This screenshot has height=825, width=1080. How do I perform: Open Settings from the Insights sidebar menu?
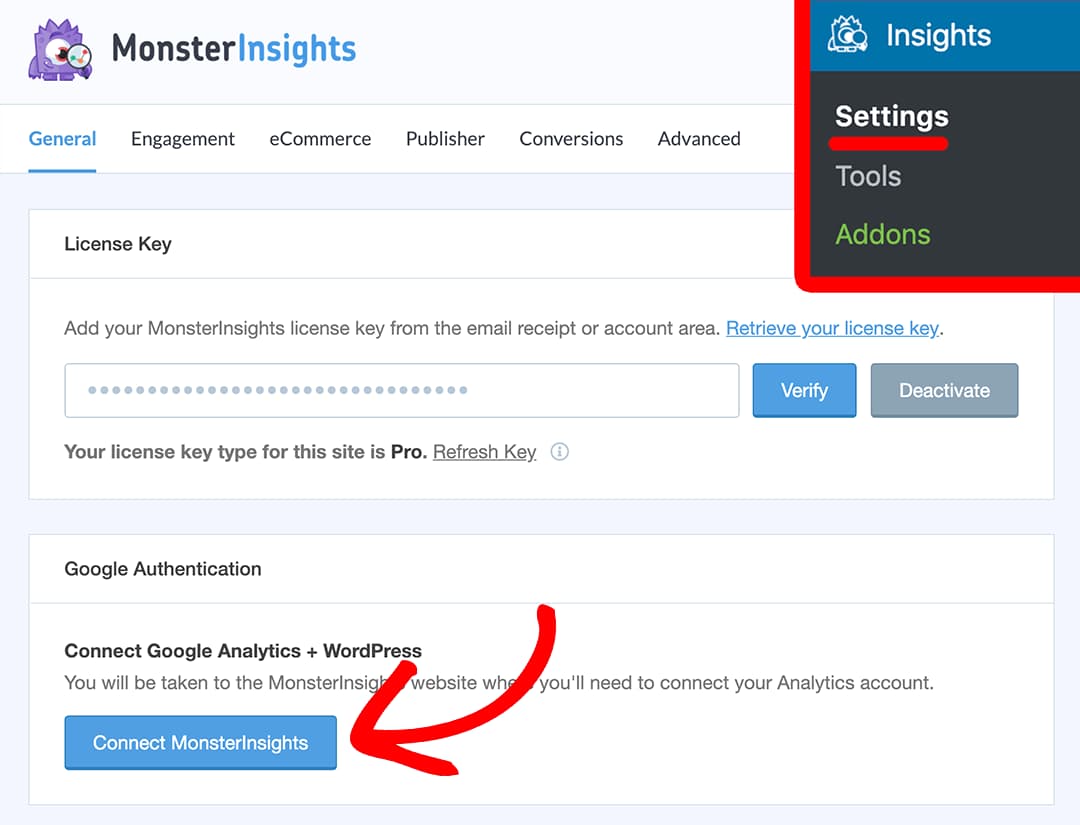click(889, 117)
